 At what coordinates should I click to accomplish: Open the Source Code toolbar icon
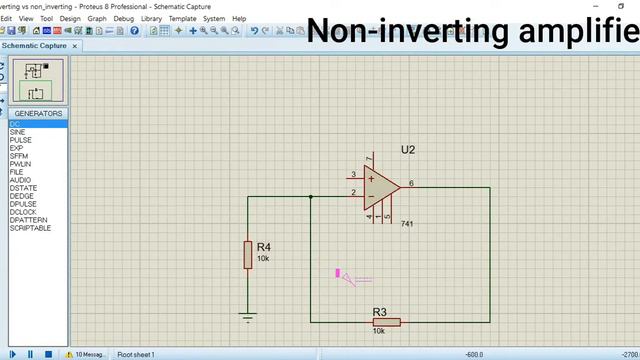109,31
